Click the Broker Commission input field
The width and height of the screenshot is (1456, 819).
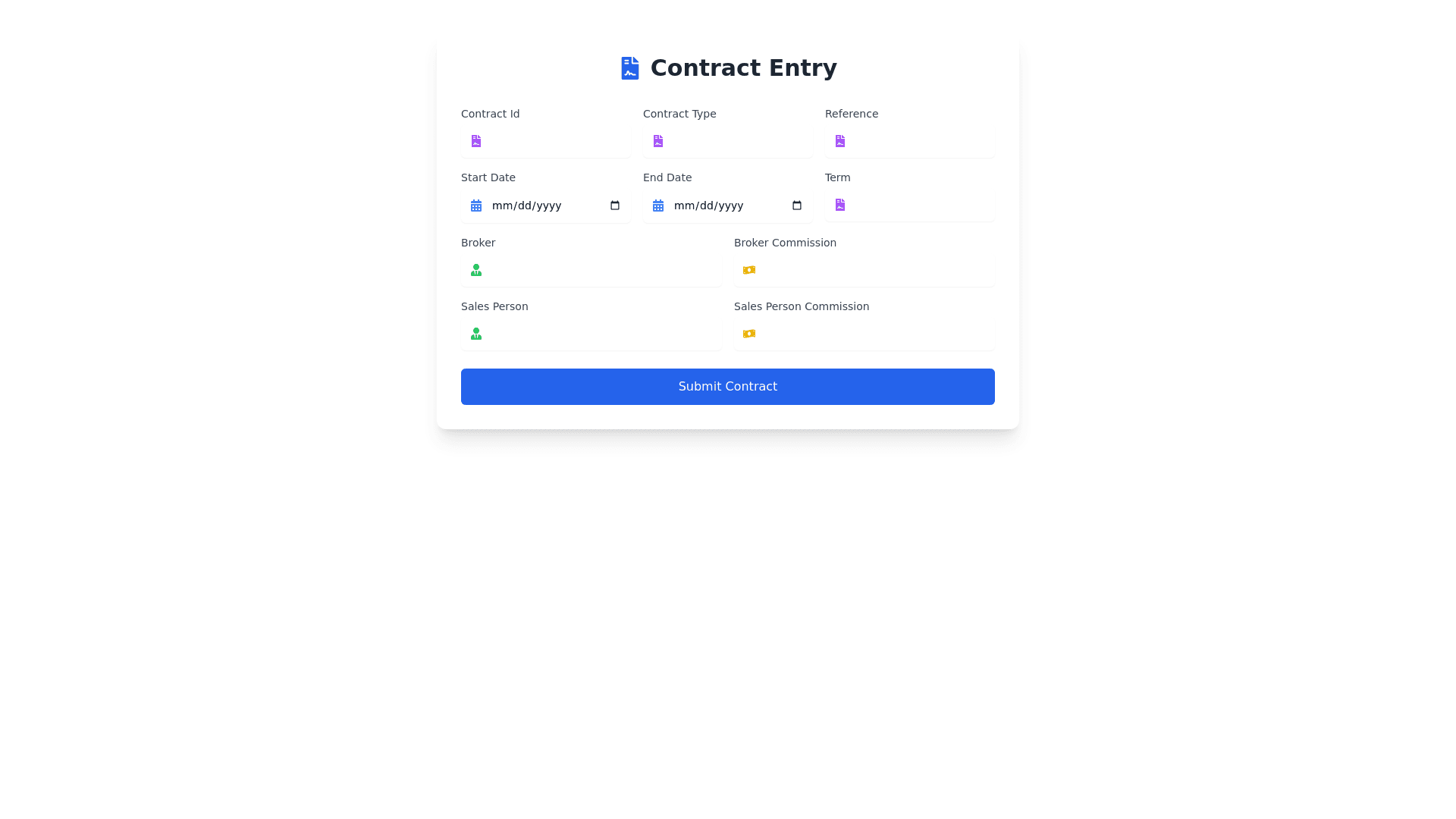pos(876,270)
